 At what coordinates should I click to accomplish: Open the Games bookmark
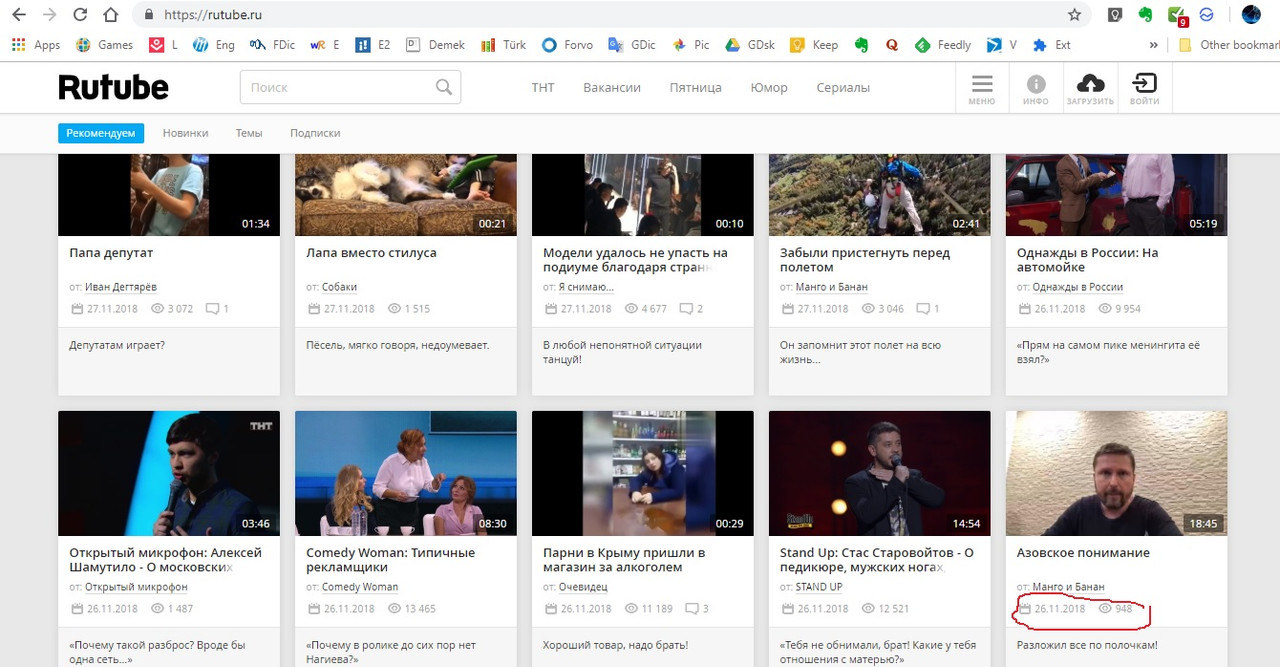click(x=104, y=45)
